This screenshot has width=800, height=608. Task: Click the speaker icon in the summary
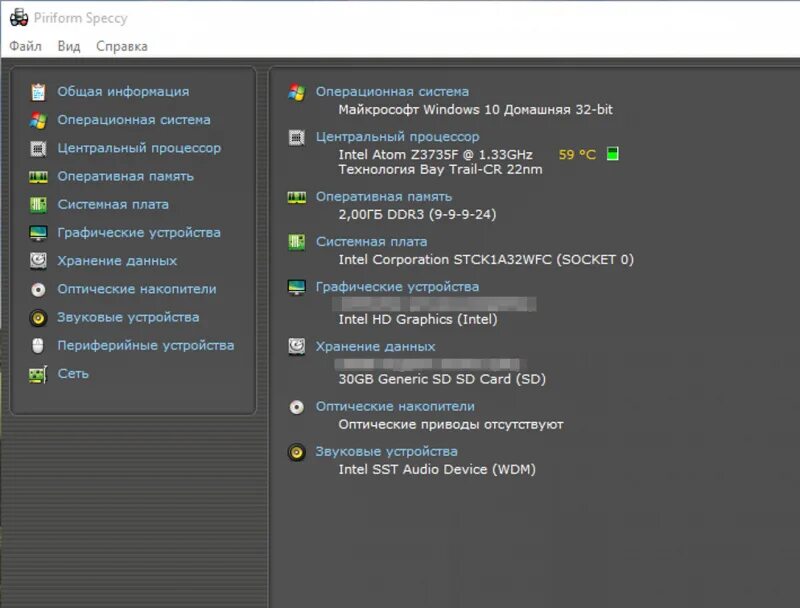pyautogui.click(x=296, y=452)
